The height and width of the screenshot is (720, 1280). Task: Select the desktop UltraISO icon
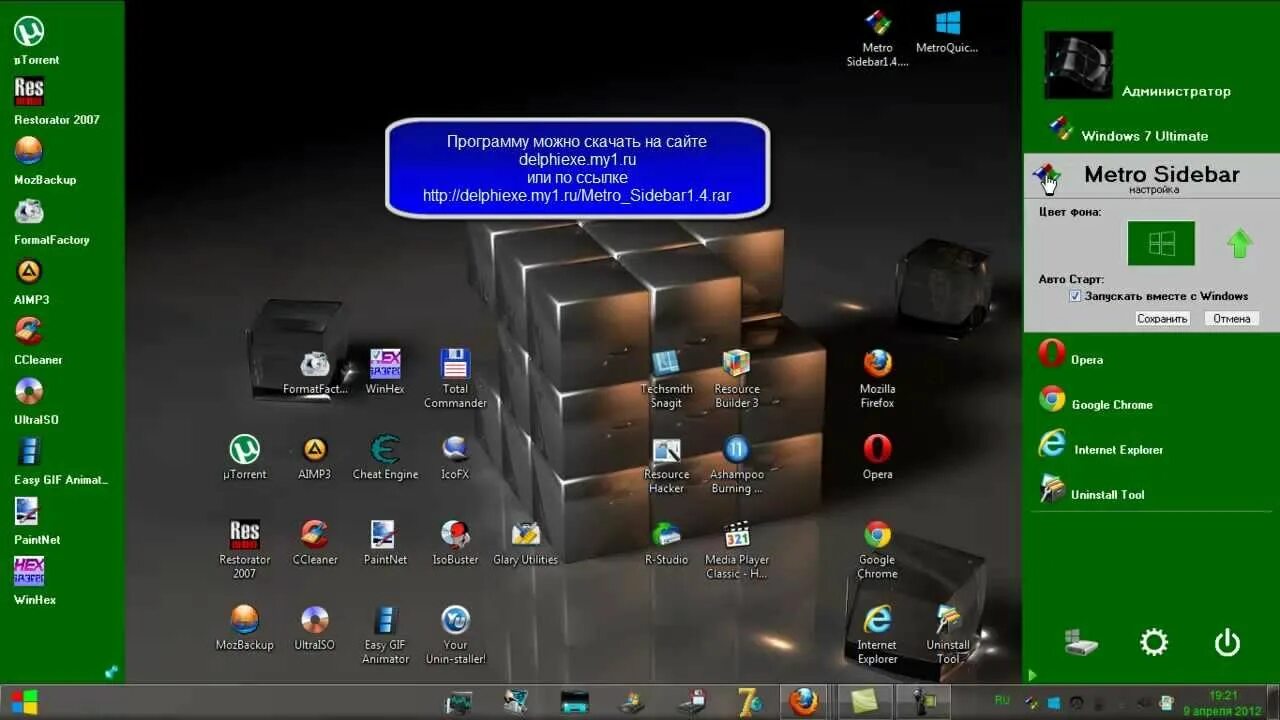[315, 628]
